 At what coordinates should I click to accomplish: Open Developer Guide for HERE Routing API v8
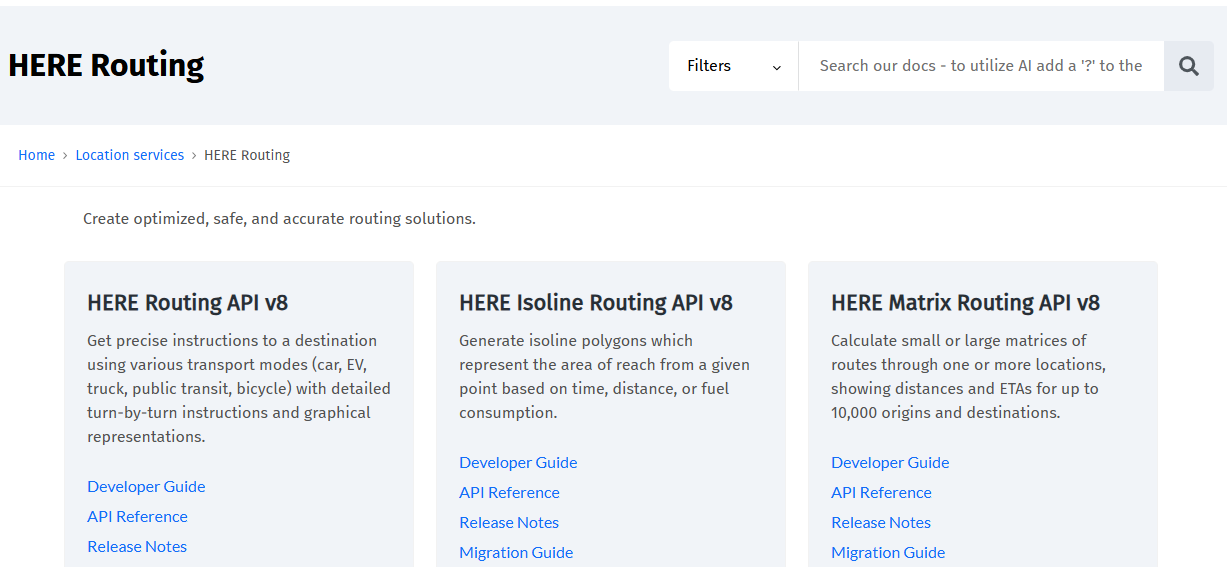click(146, 487)
